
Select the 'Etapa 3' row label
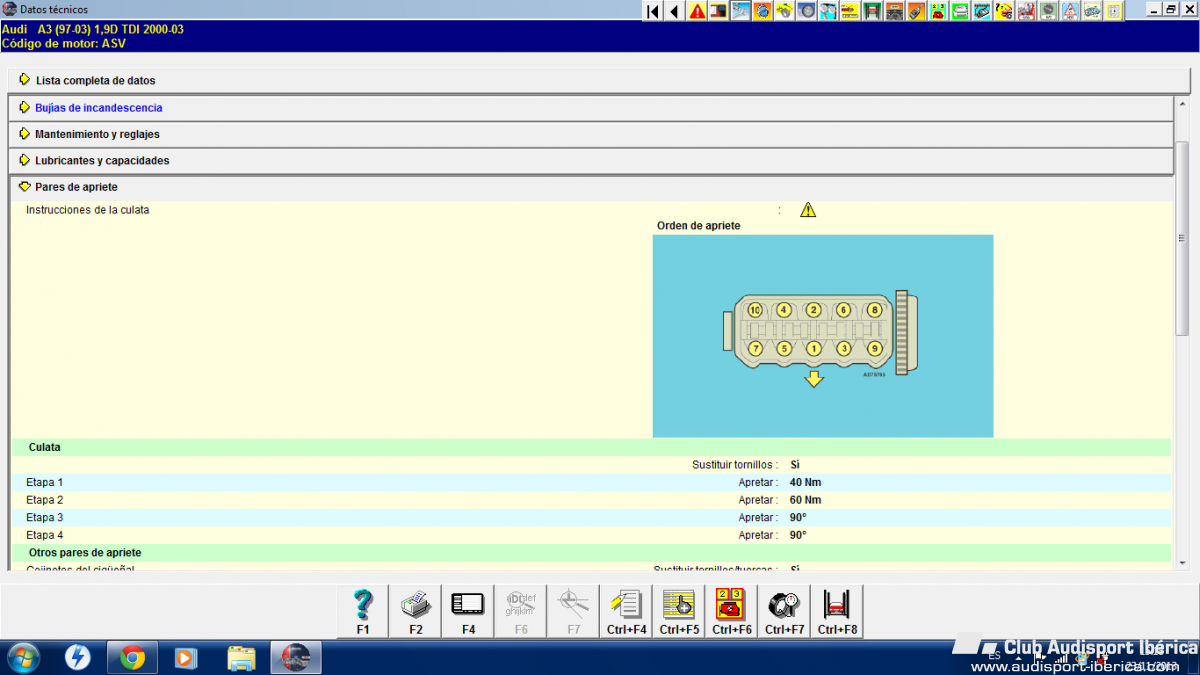tap(45, 518)
